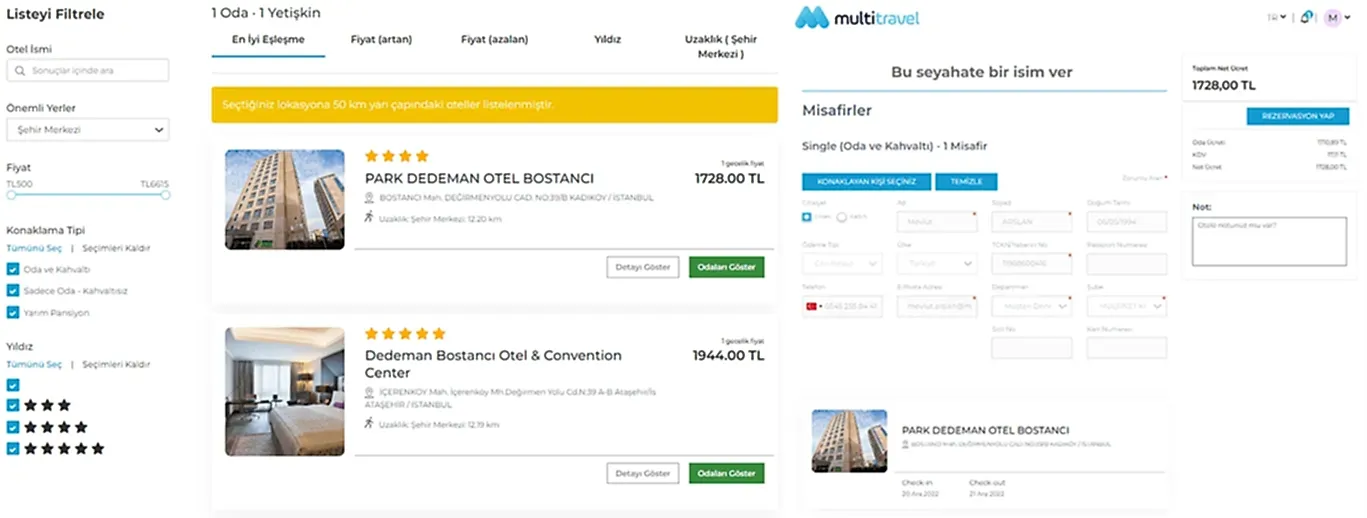Toggle the Yarım Pansiyon checkbox
Screen dimensions: 1367x518
[12, 312]
